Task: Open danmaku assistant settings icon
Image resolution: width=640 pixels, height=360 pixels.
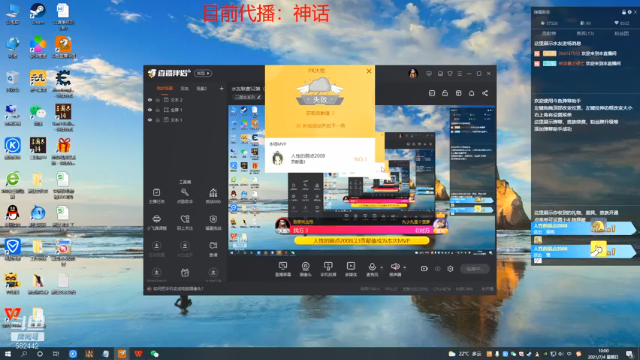Action: (x=629, y=12)
